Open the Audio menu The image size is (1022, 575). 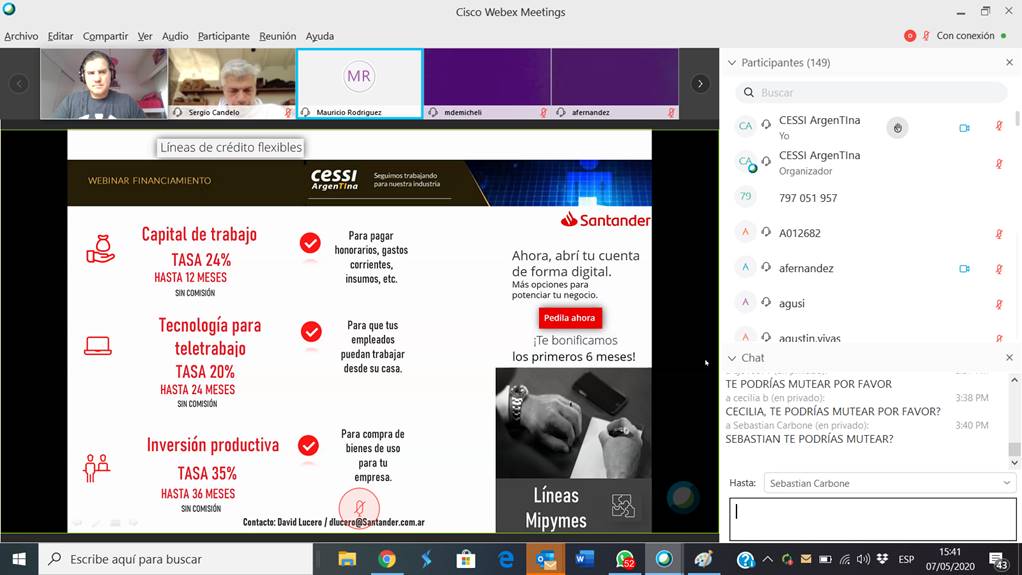point(175,36)
